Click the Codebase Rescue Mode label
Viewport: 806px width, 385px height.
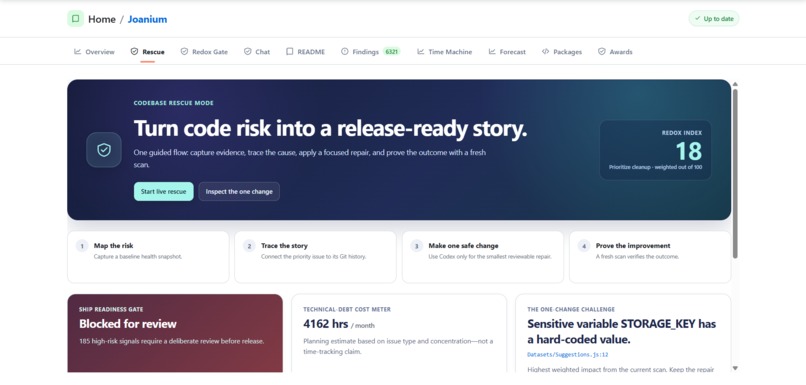pos(174,103)
